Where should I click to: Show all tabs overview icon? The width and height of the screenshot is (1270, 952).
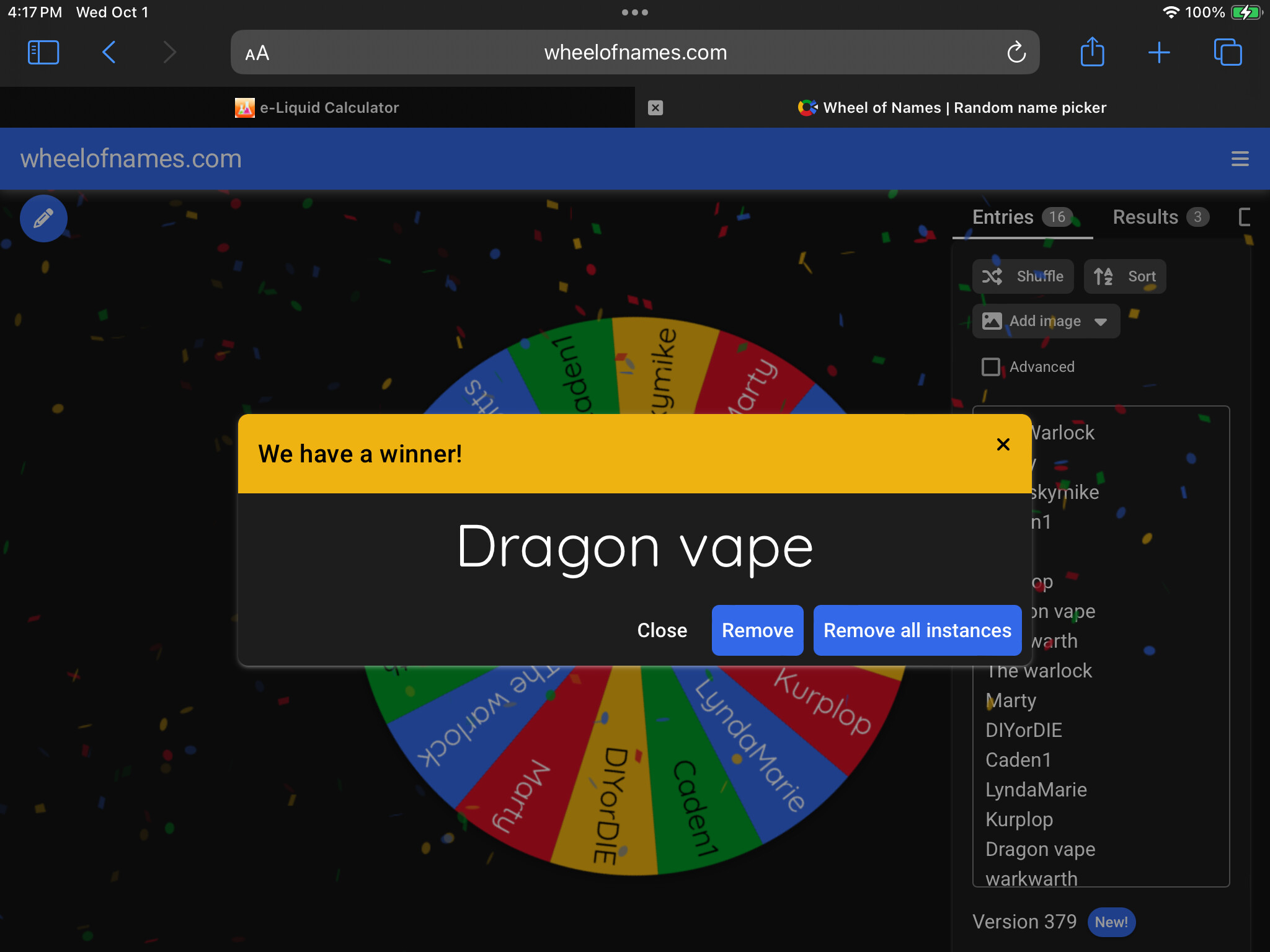[x=1227, y=53]
